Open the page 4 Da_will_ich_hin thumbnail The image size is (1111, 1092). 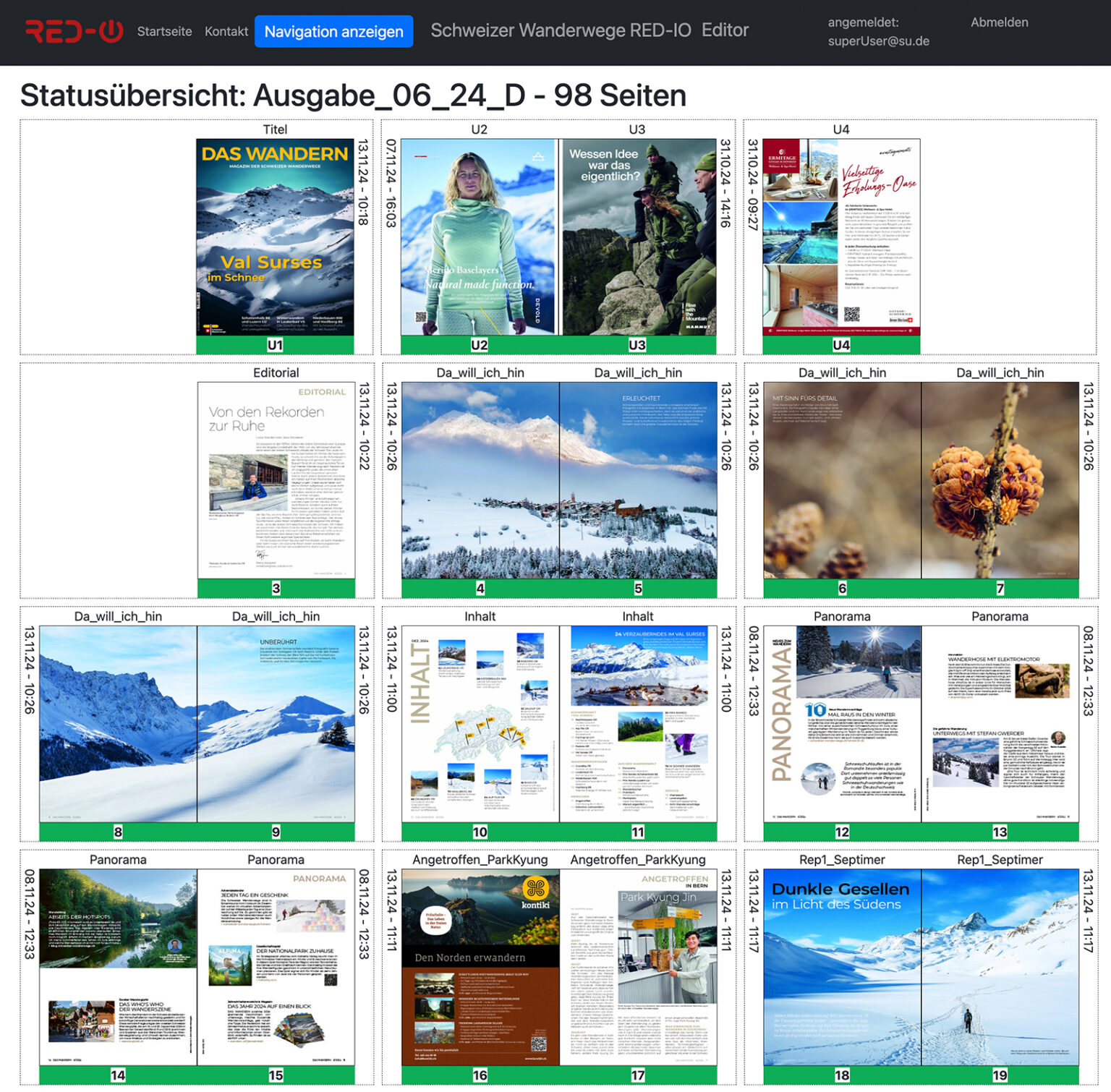click(480, 480)
